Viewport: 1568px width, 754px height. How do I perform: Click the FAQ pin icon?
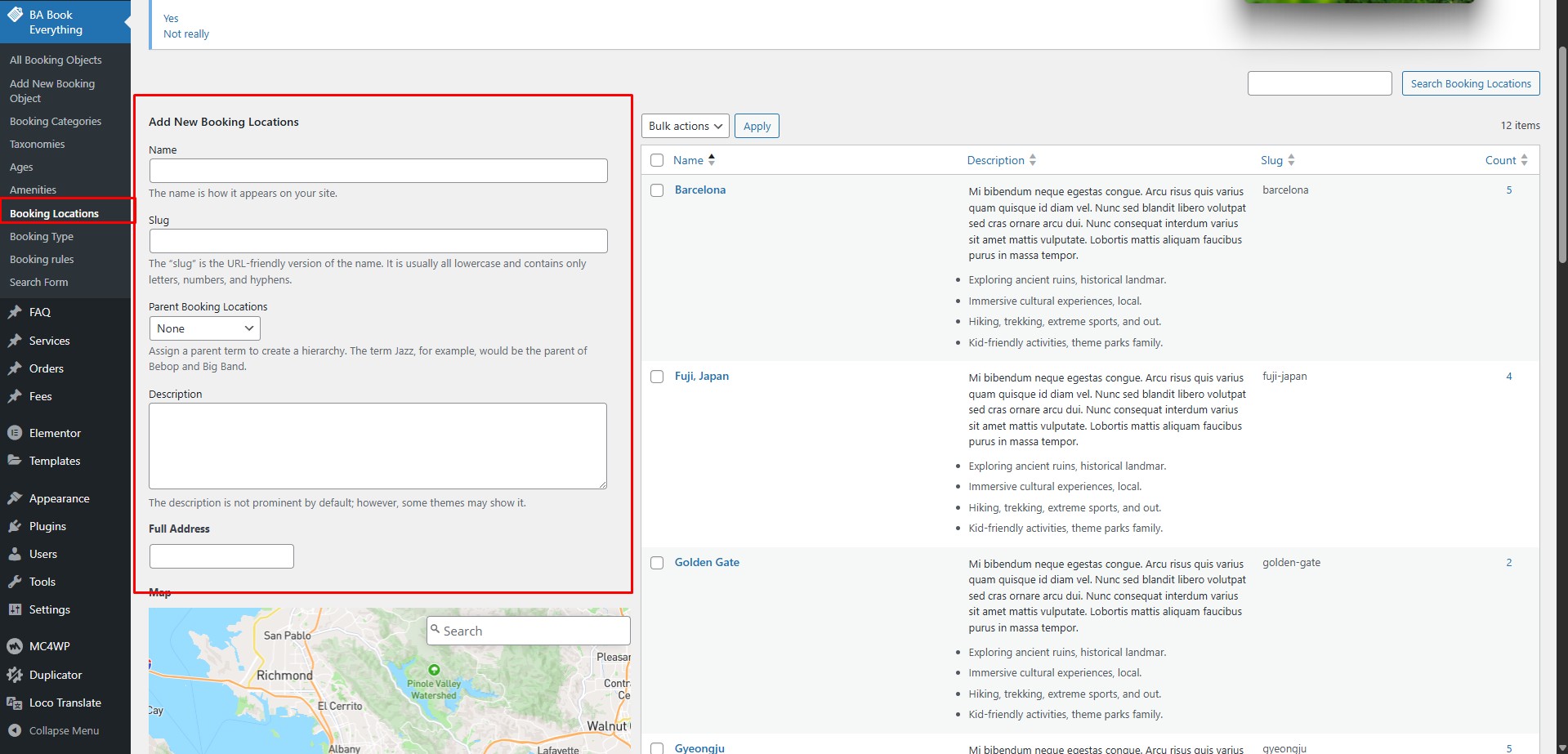click(x=15, y=312)
